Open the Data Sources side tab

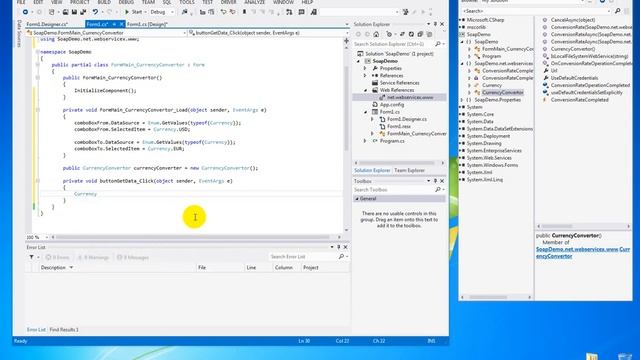point(19,33)
